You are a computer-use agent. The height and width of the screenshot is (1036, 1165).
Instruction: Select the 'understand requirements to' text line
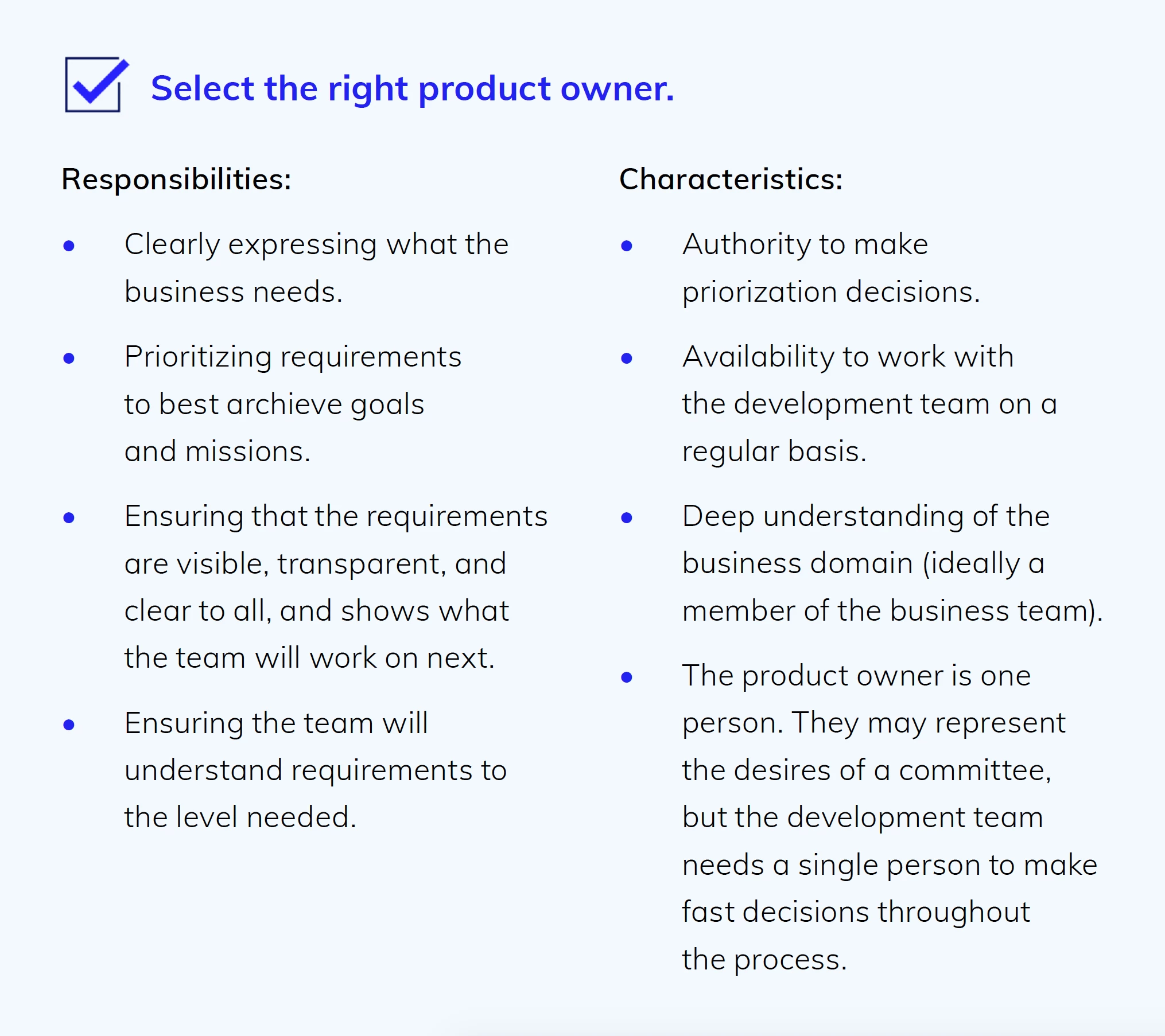(316, 770)
